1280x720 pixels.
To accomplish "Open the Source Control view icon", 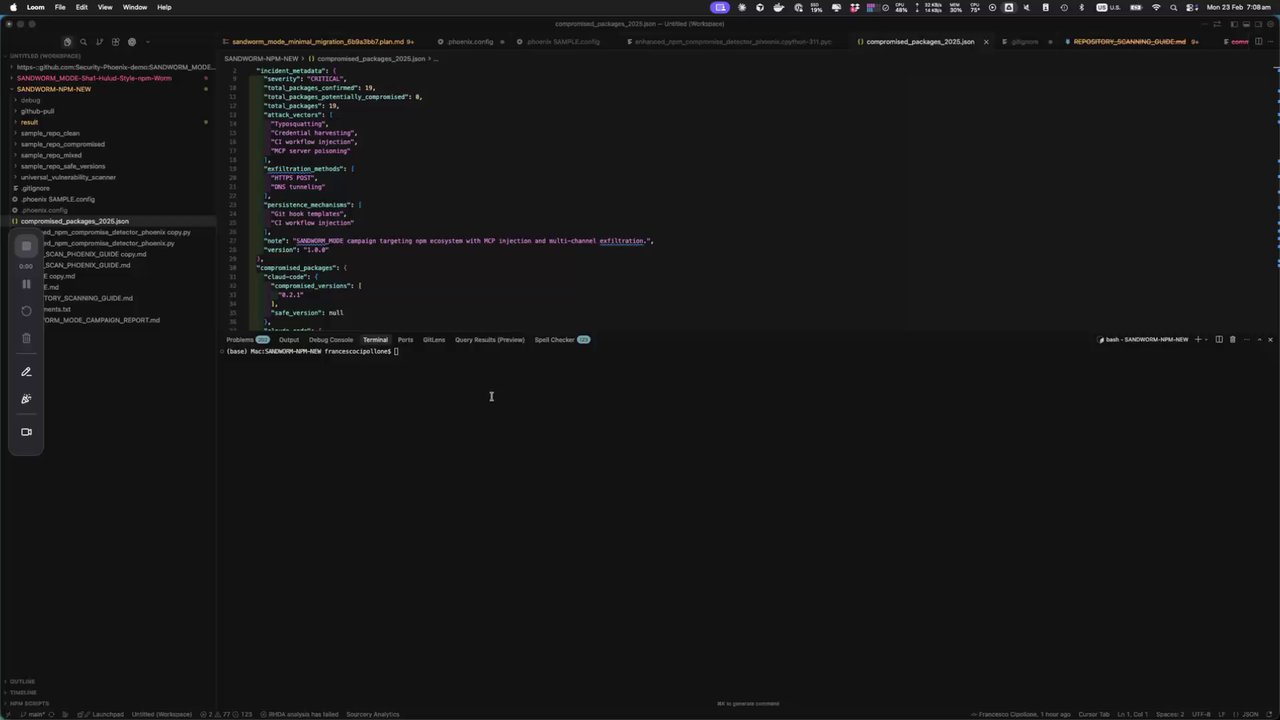I will [99, 42].
